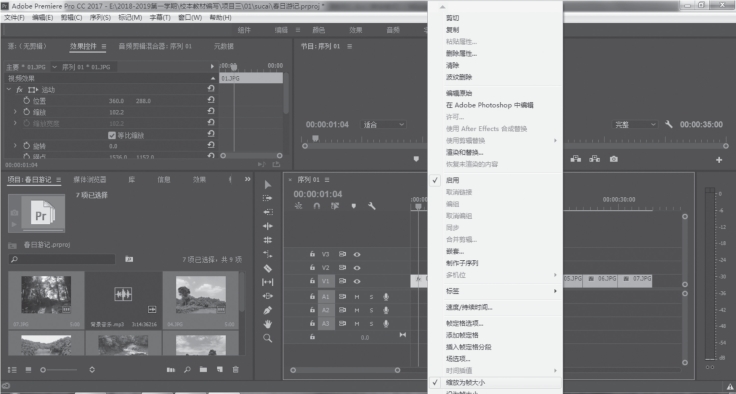Open Program Monitor button editor plus

[719, 160]
